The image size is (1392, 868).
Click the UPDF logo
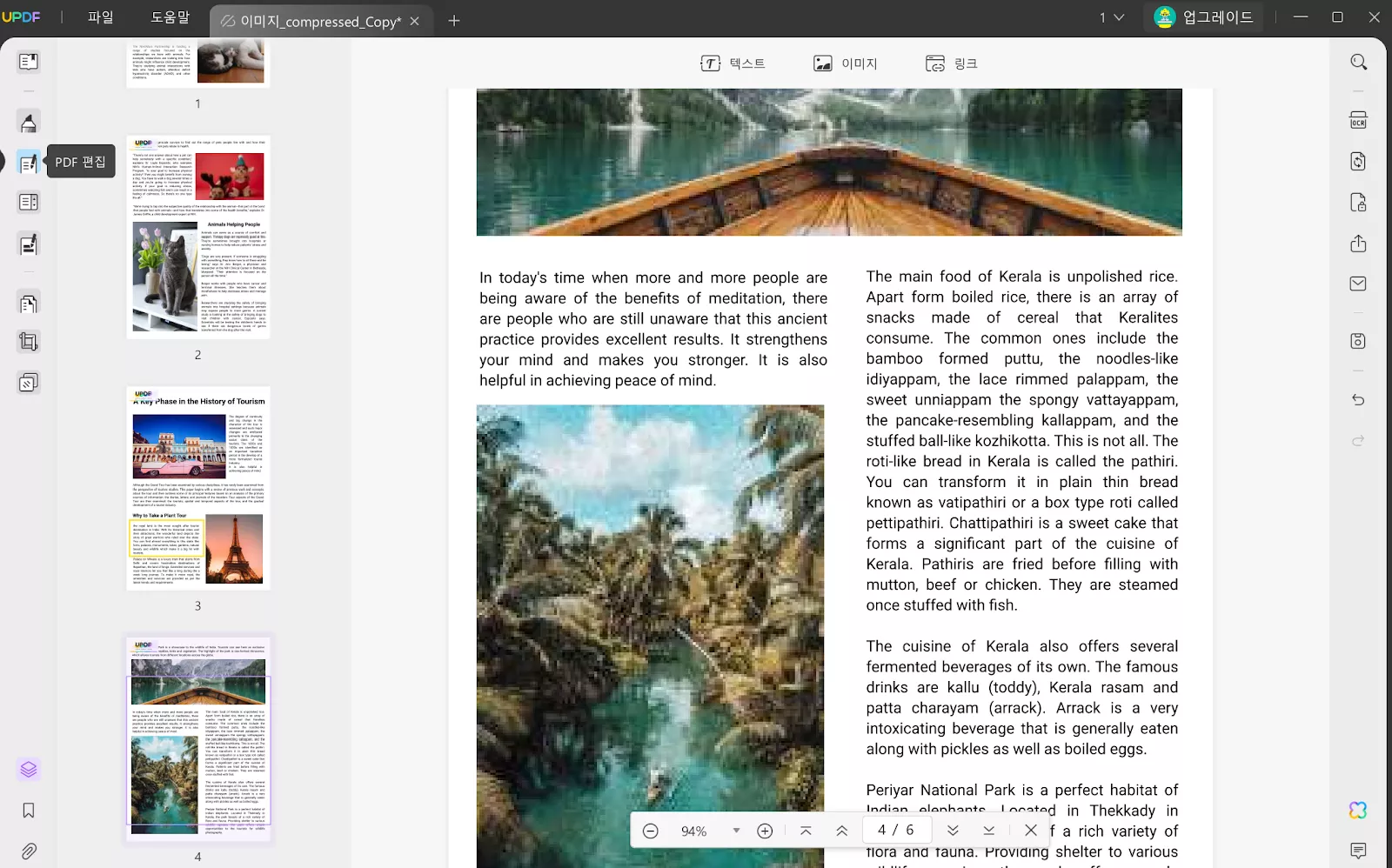(21, 17)
